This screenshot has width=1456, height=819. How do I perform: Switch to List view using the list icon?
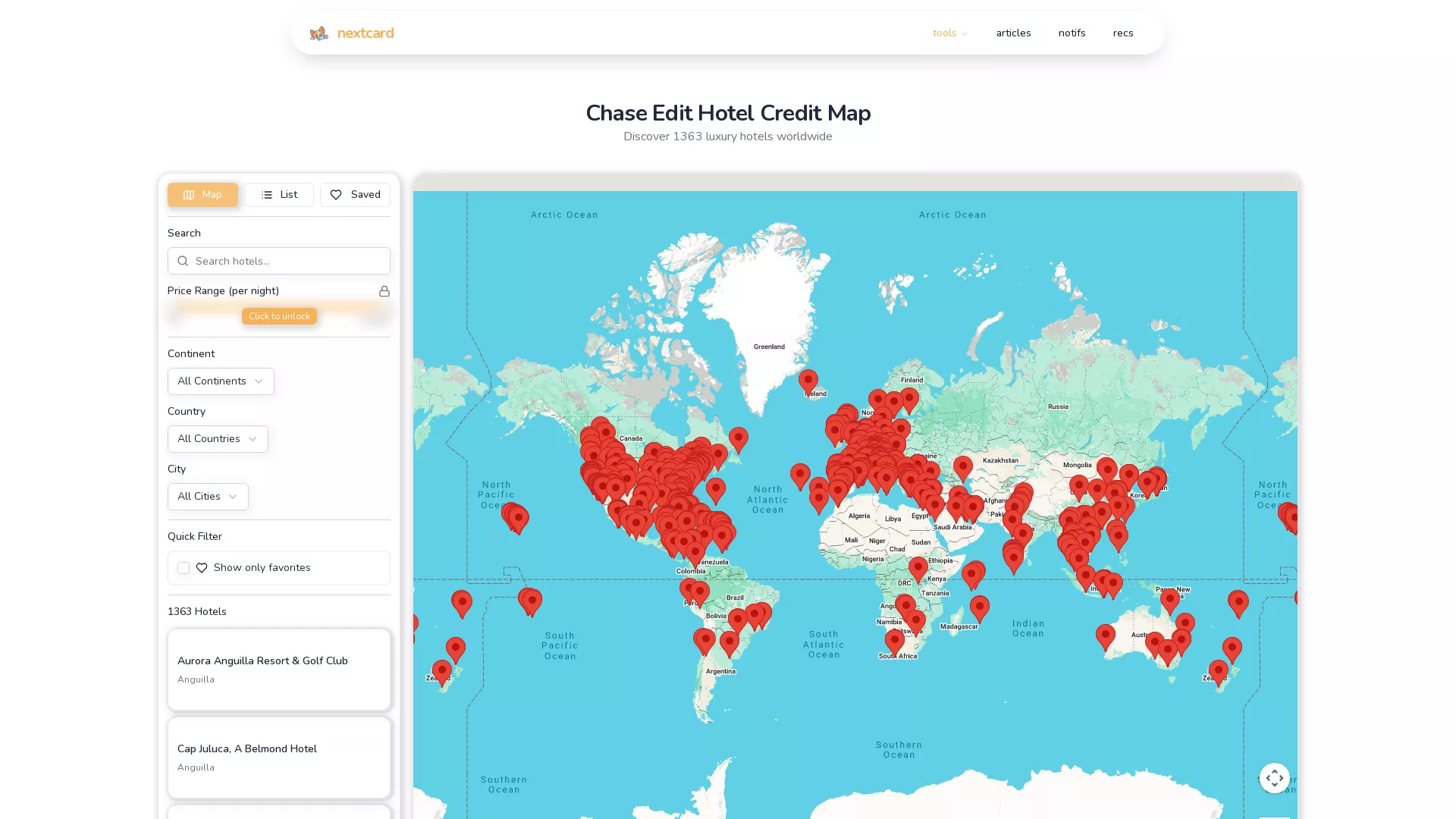267,195
